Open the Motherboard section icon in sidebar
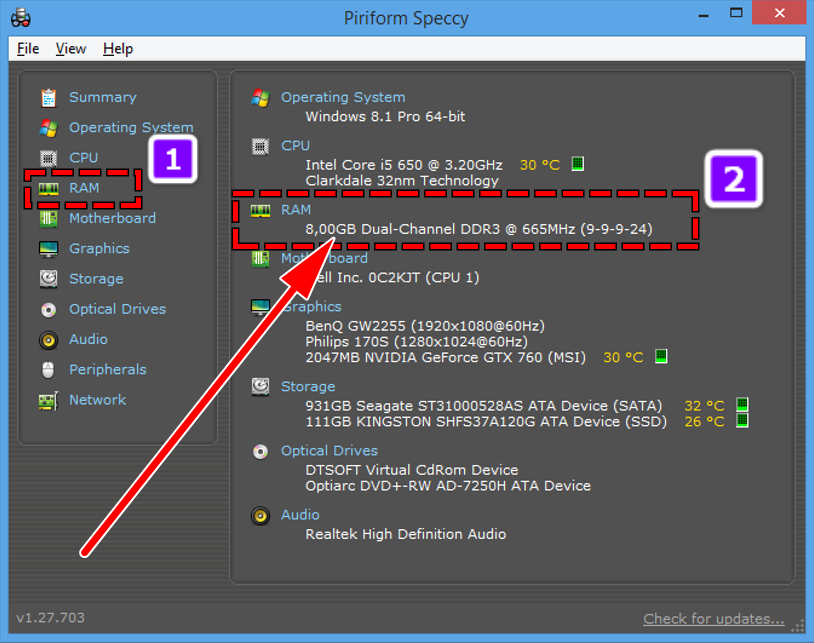 pyautogui.click(x=48, y=218)
